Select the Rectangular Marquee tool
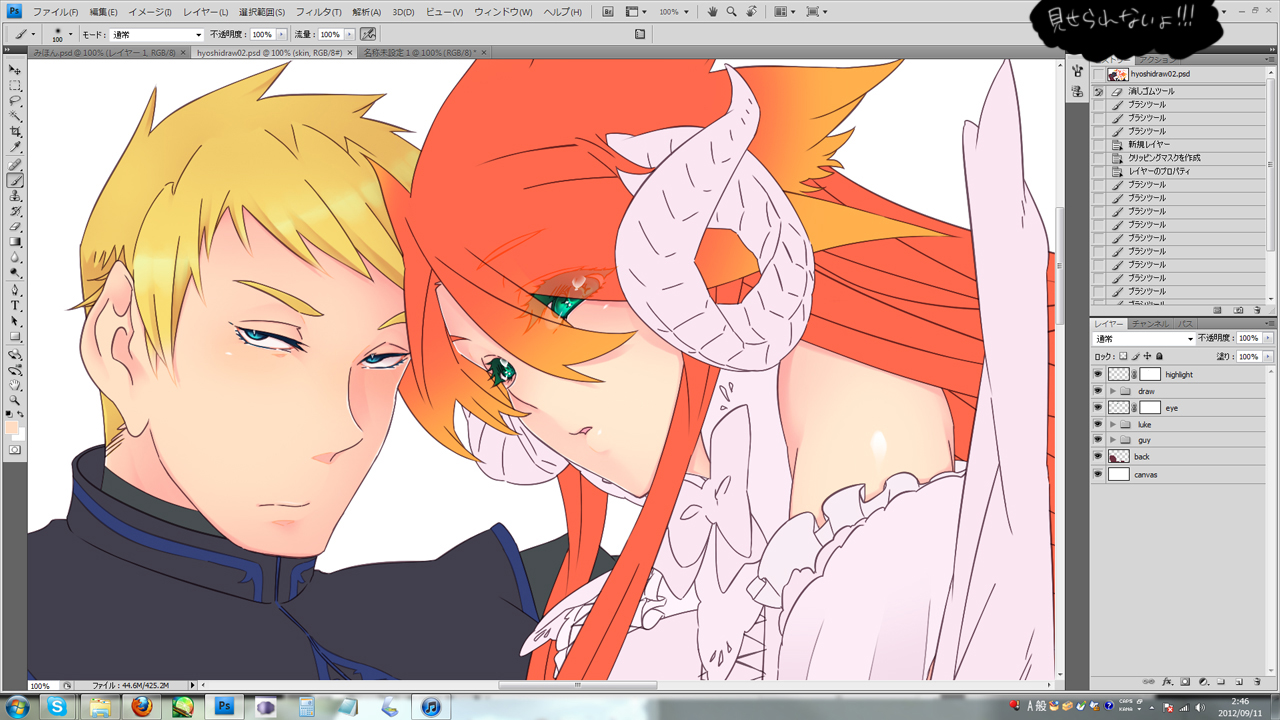This screenshot has height=720, width=1280. [x=15, y=86]
